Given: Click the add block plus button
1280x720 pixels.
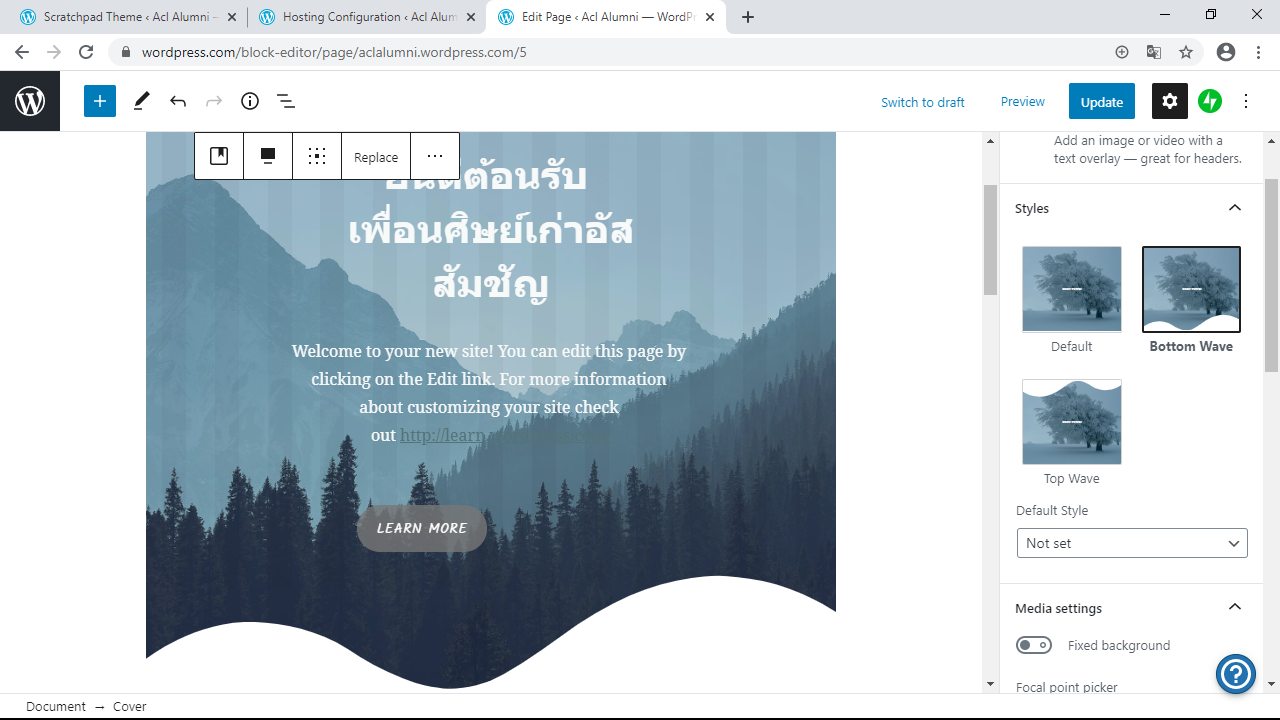Looking at the screenshot, I should [x=100, y=101].
